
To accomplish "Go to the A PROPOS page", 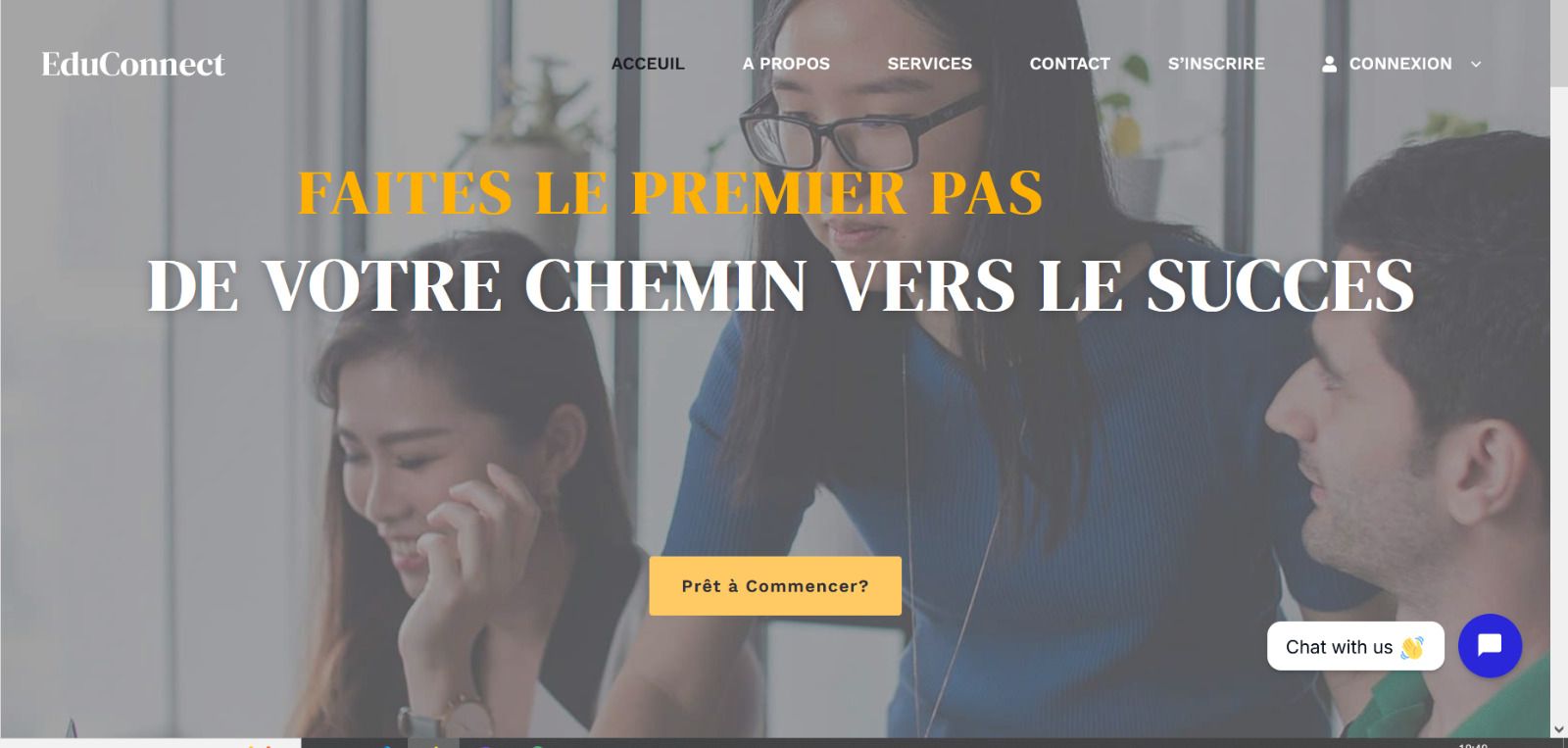I will tap(786, 64).
